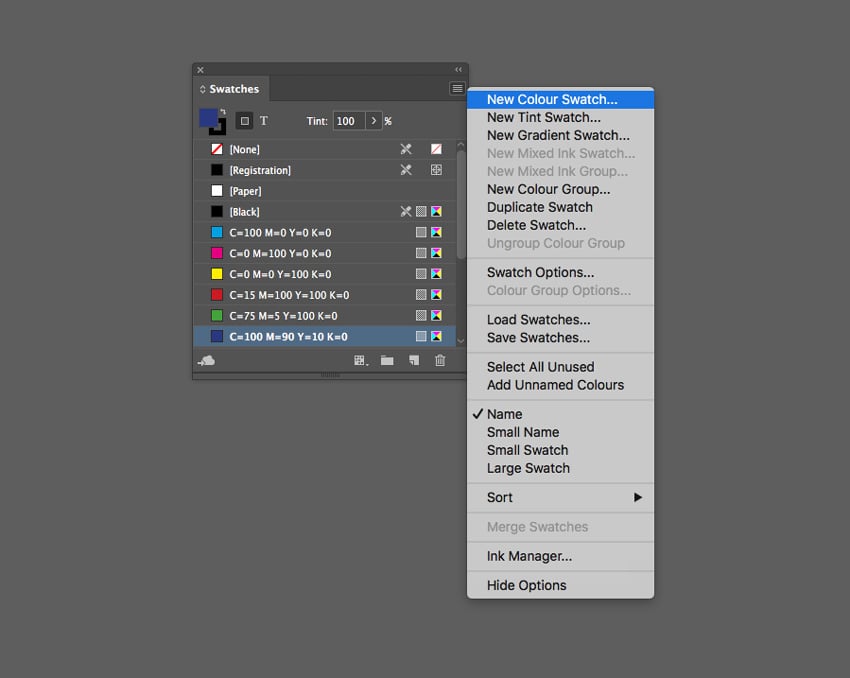Enable Small Swatch display mode

click(527, 450)
